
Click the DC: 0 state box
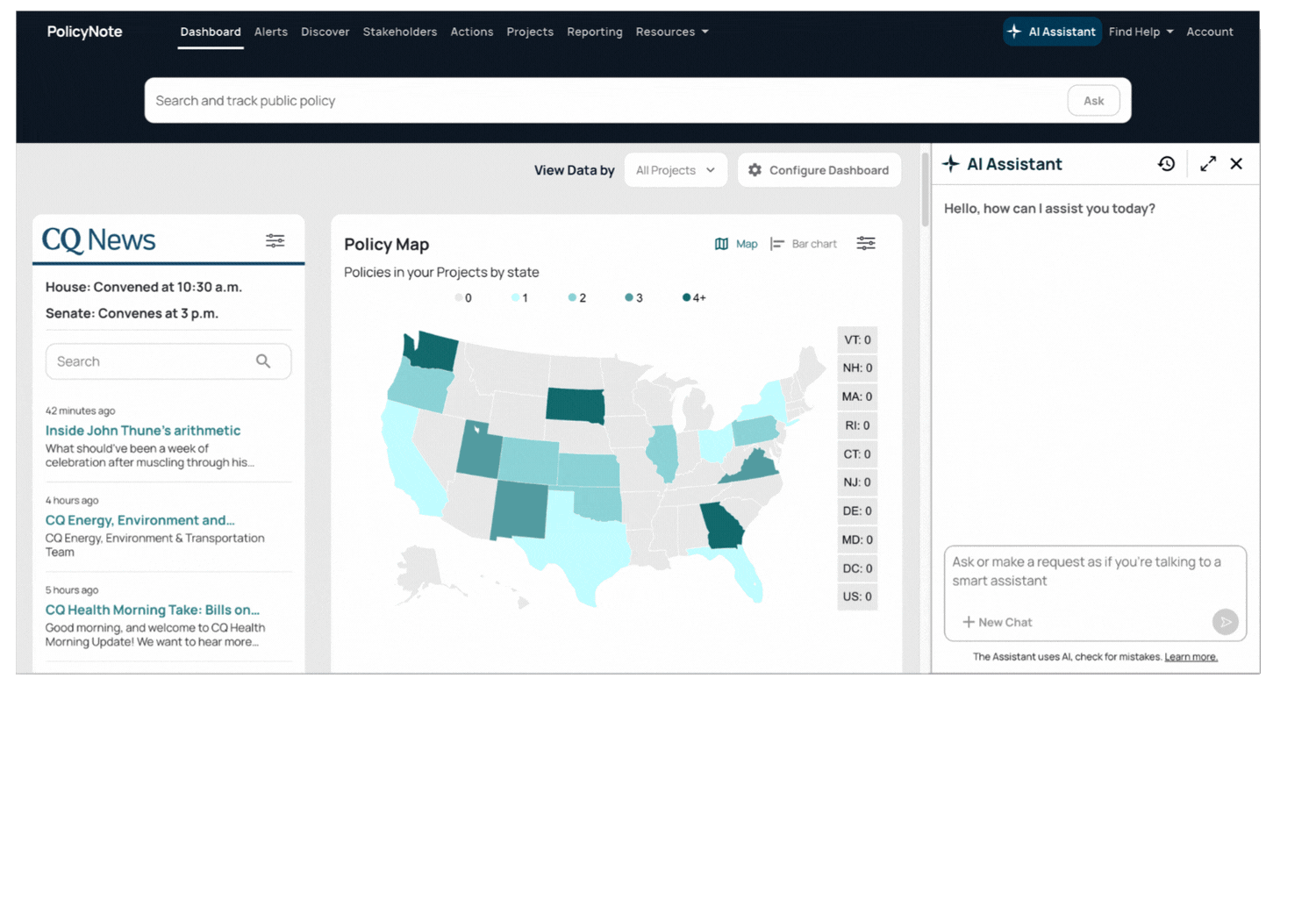pos(857,568)
